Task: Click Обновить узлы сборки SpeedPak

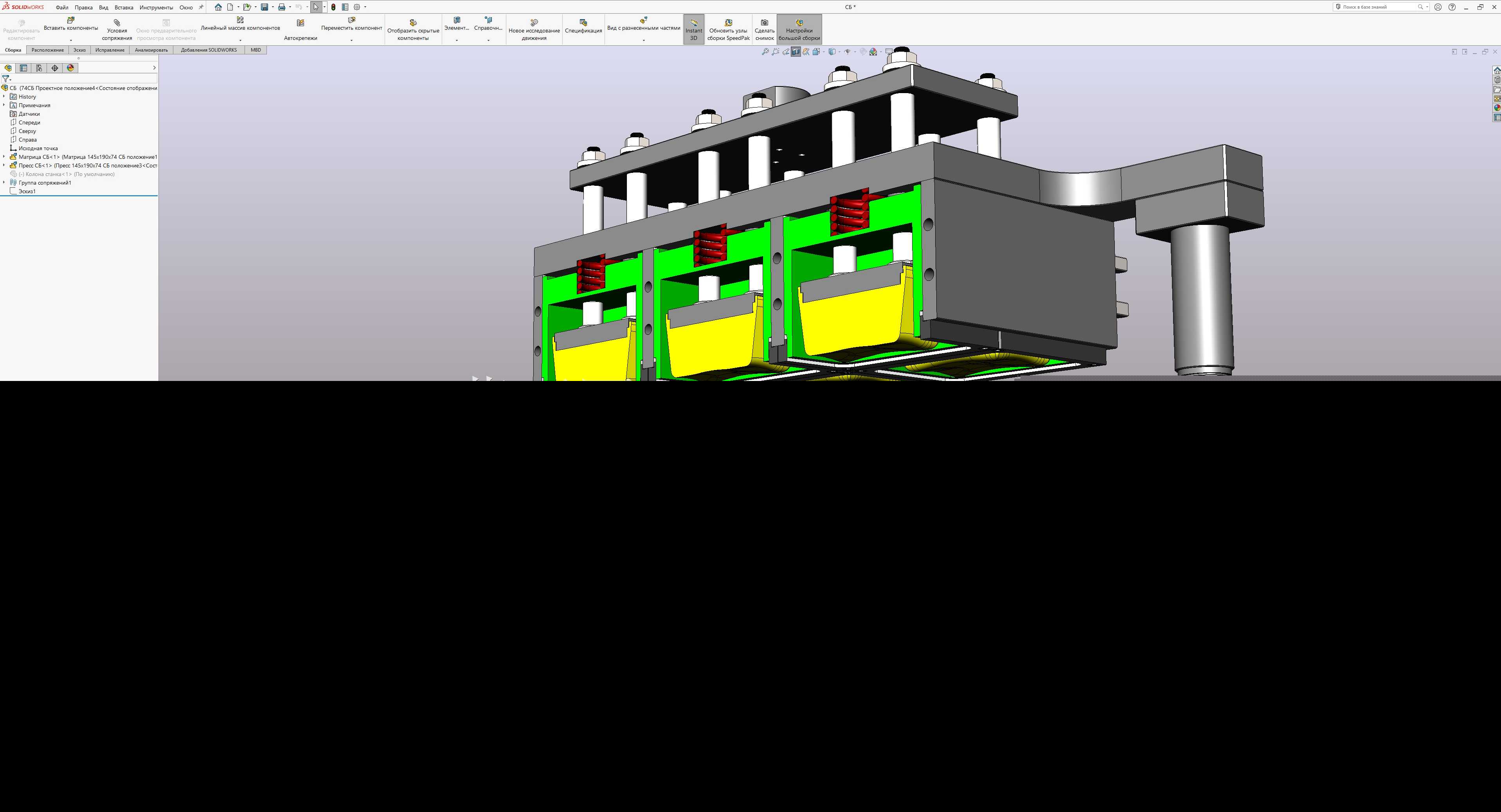Action: 728,29
